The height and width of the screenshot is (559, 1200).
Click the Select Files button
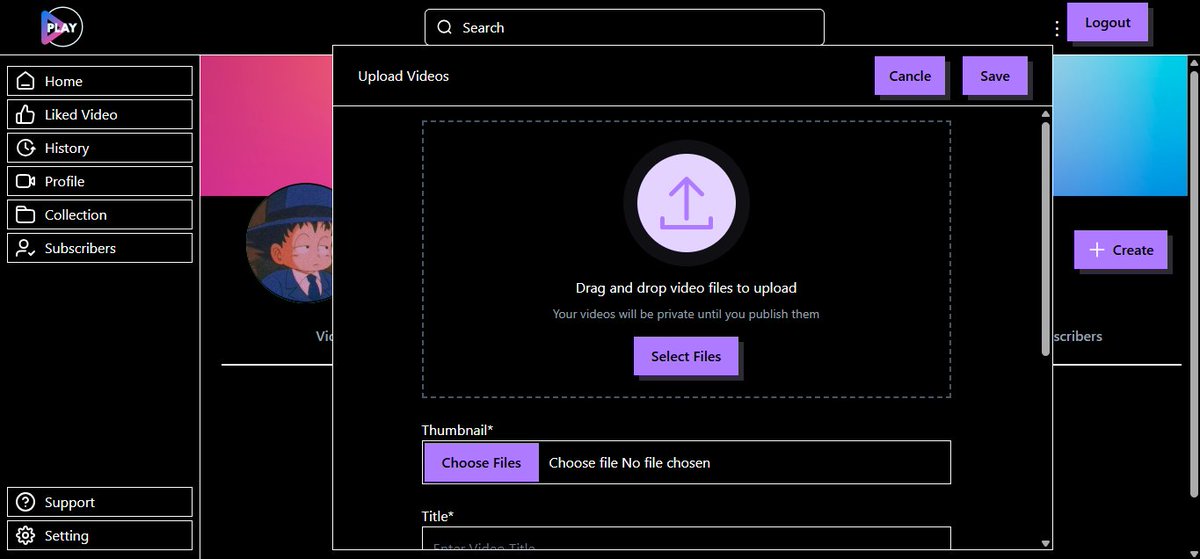click(x=686, y=356)
